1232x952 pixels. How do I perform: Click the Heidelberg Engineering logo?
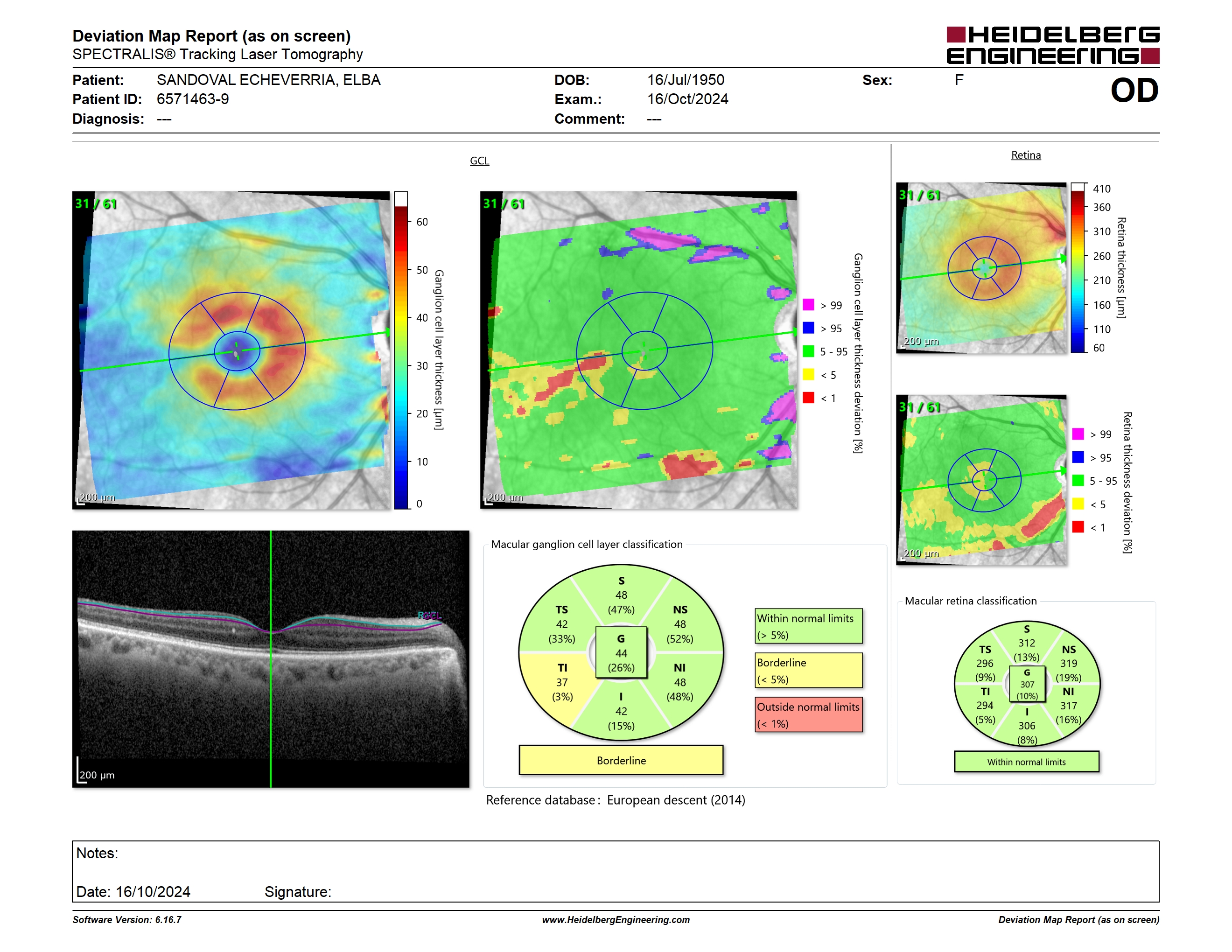(1053, 45)
